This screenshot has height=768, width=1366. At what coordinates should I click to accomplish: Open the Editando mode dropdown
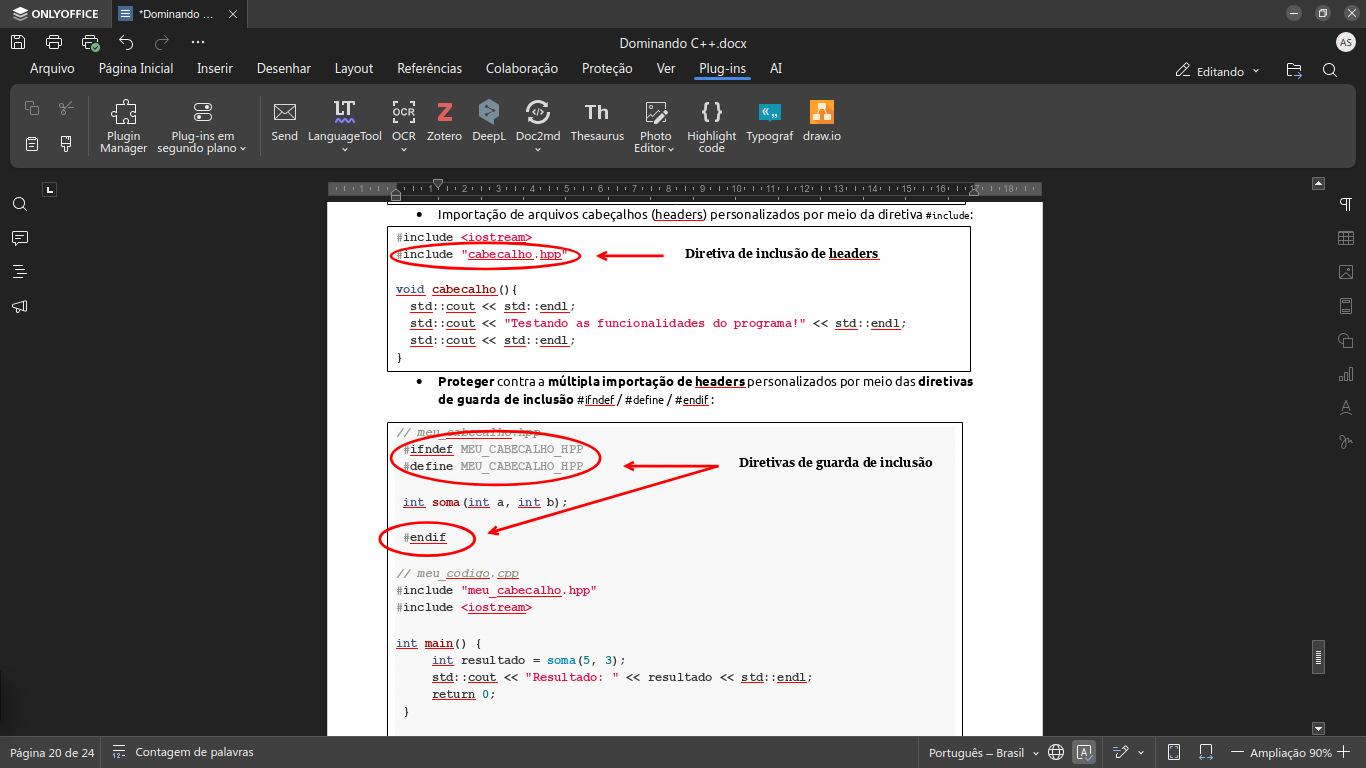pos(1218,71)
